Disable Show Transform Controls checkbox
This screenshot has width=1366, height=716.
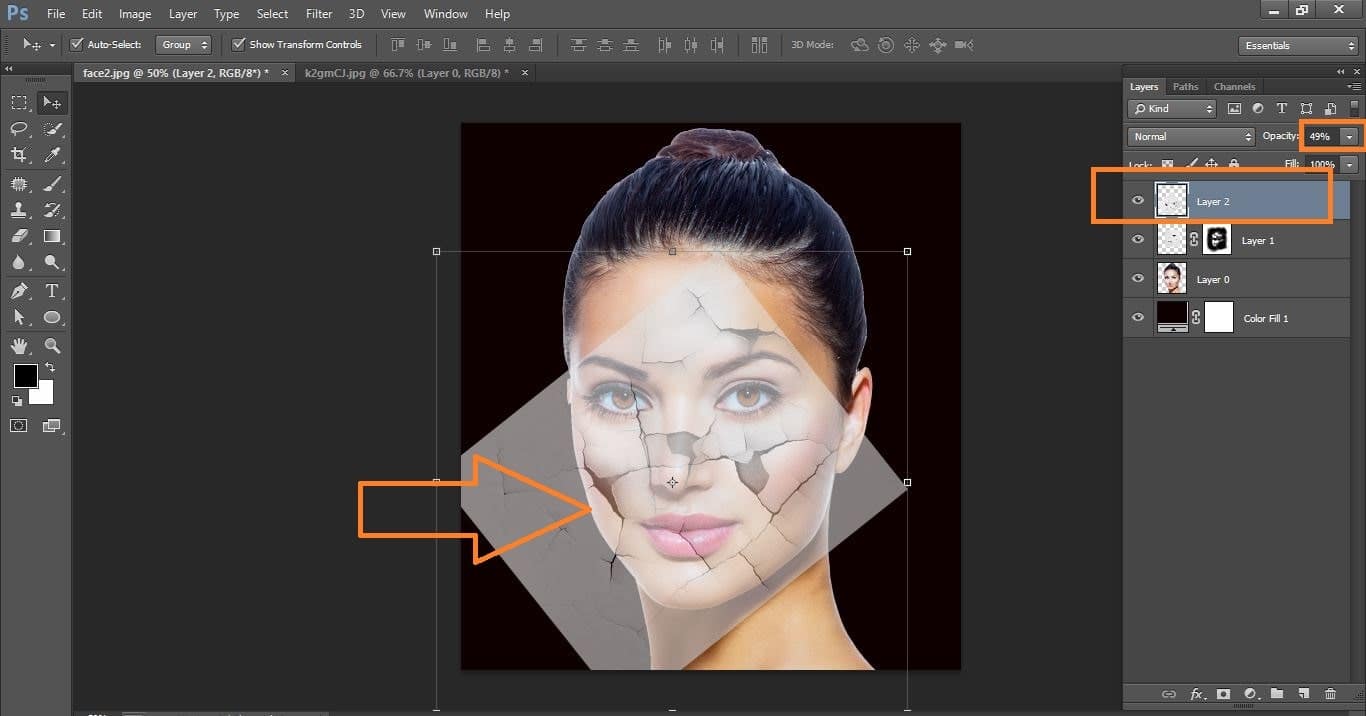239,45
